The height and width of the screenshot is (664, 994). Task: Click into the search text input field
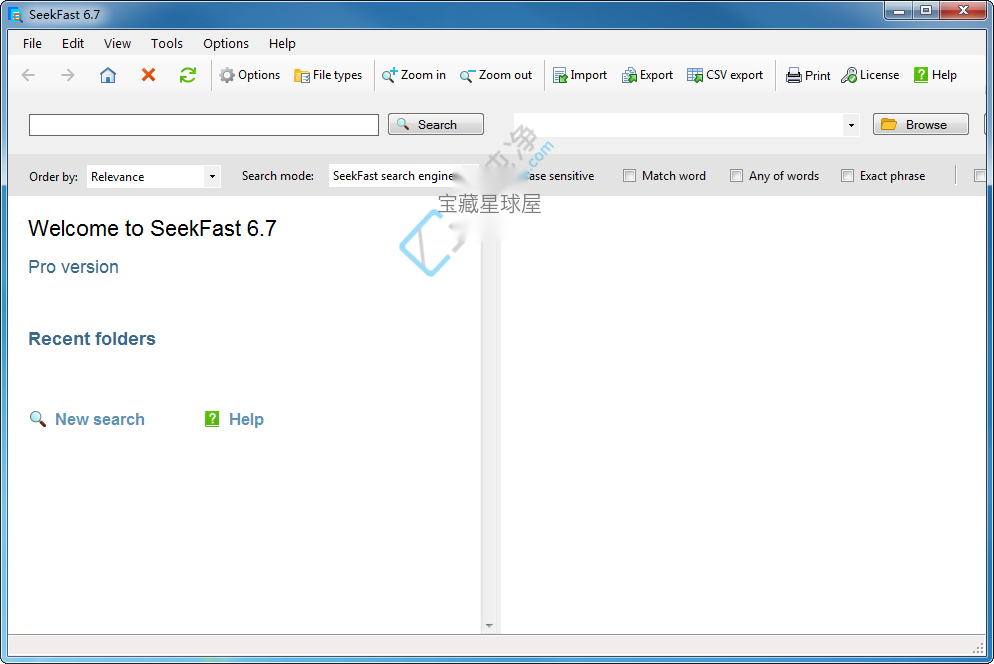[x=204, y=125]
